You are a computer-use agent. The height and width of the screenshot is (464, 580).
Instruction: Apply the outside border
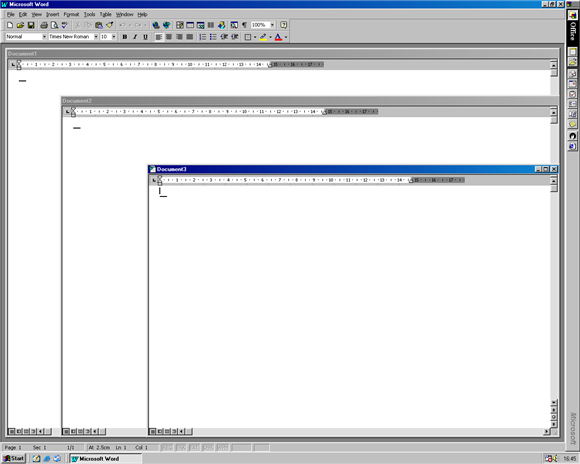(248, 37)
